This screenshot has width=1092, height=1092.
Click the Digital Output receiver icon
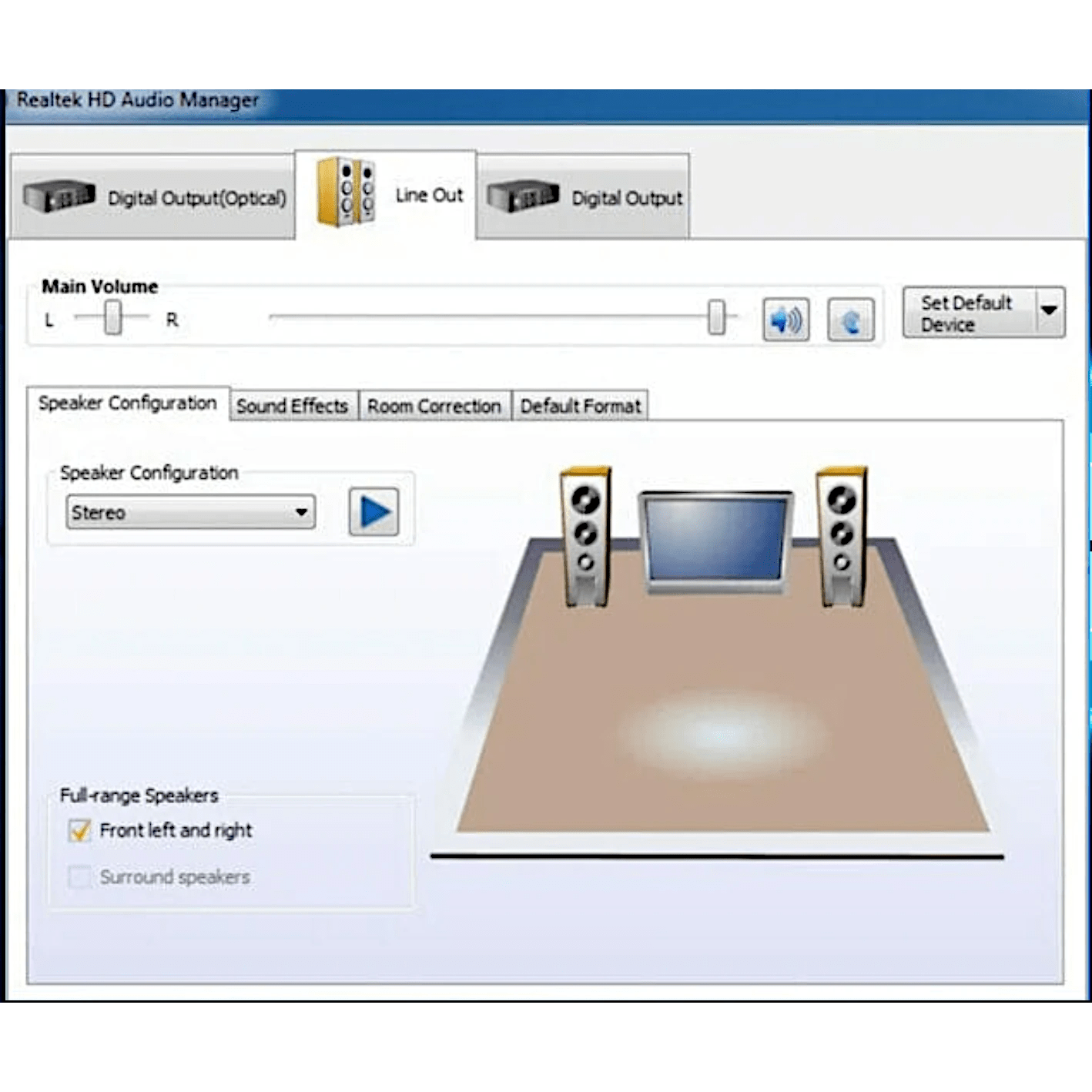[523, 196]
